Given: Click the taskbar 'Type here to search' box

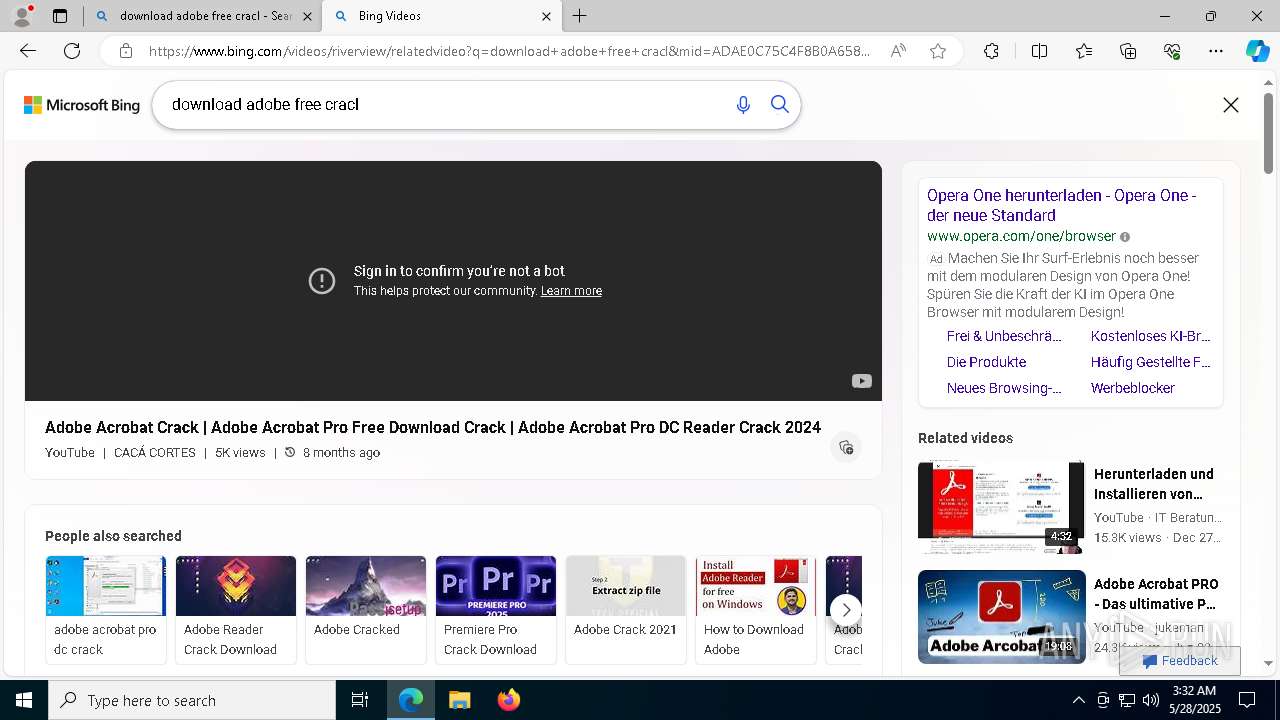Looking at the screenshot, I should point(192,700).
